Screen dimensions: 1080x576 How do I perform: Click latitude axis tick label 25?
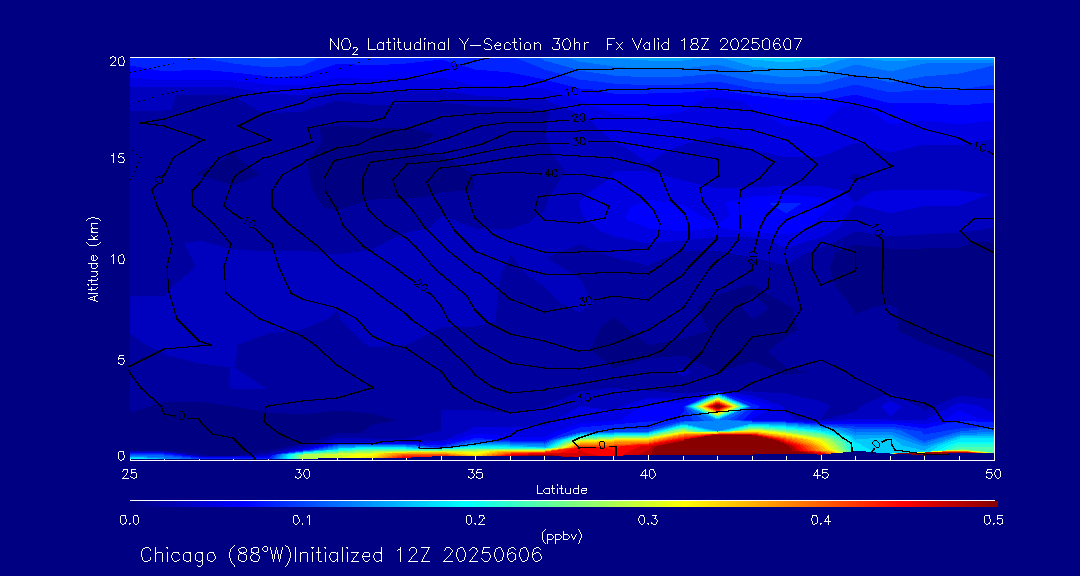[x=129, y=474]
